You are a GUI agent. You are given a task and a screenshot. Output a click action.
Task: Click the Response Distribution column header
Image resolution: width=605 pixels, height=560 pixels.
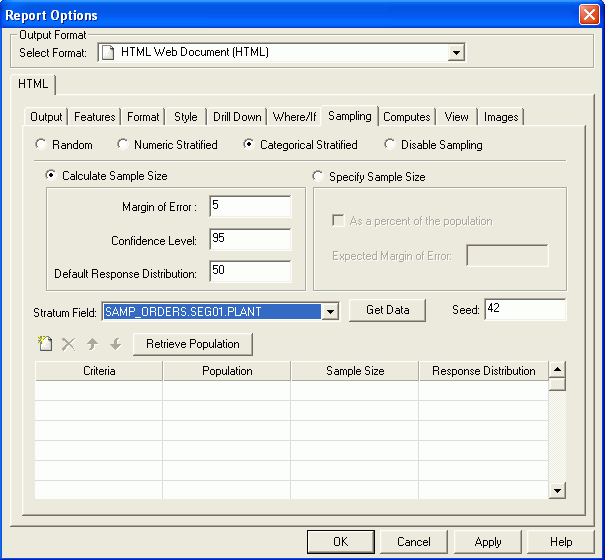point(483,371)
